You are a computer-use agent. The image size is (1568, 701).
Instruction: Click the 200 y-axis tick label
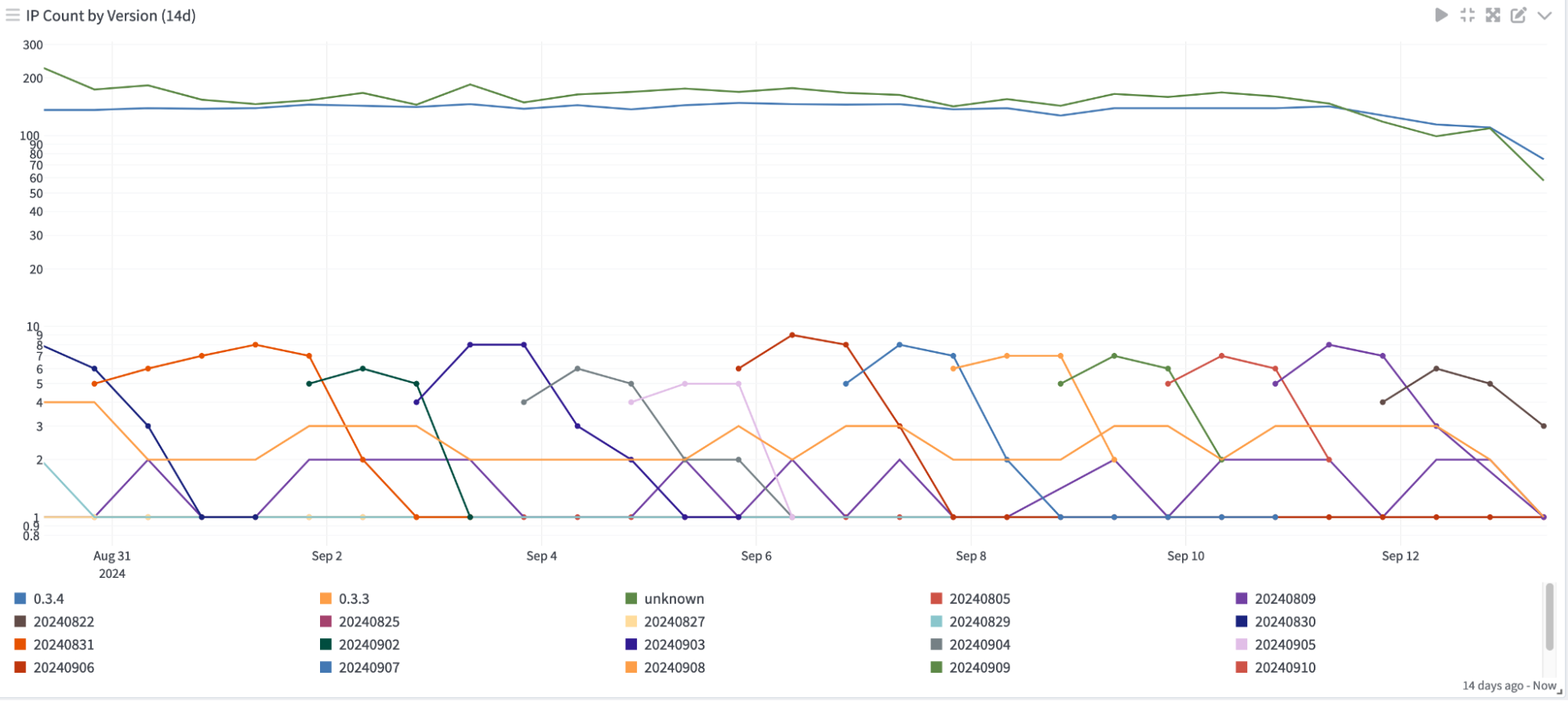pos(33,78)
